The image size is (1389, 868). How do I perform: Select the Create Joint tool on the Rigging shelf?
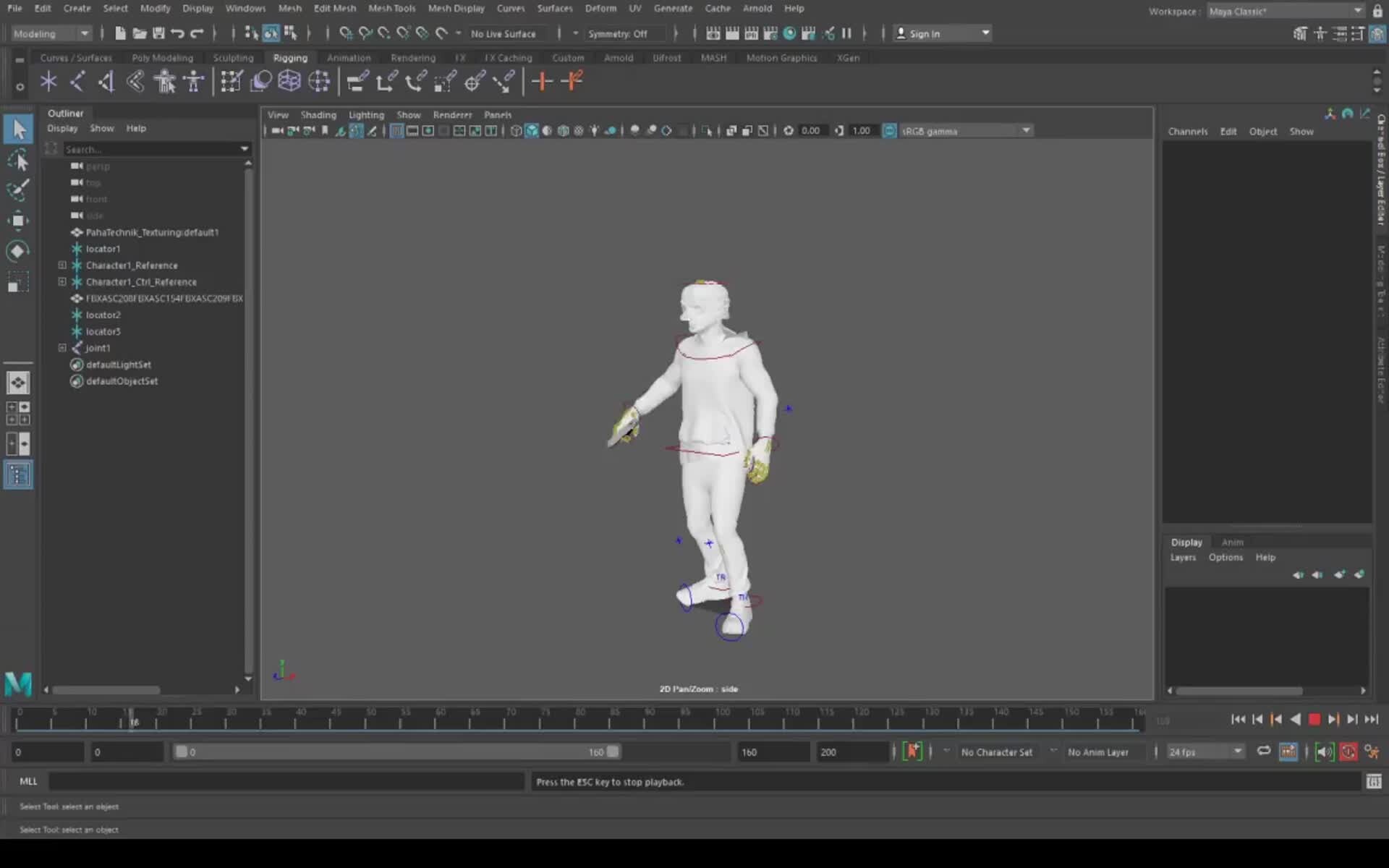[x=48, y=81]
